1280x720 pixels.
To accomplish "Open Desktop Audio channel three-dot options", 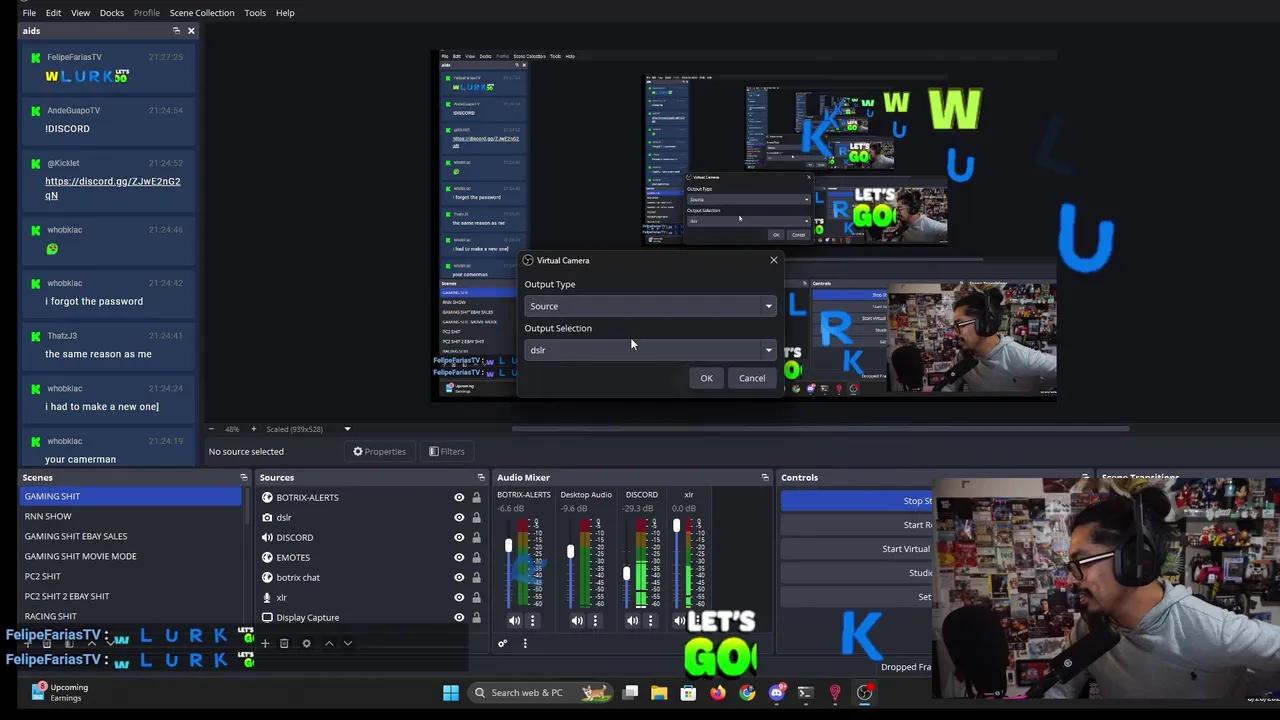I will click(x=595, y=621).
